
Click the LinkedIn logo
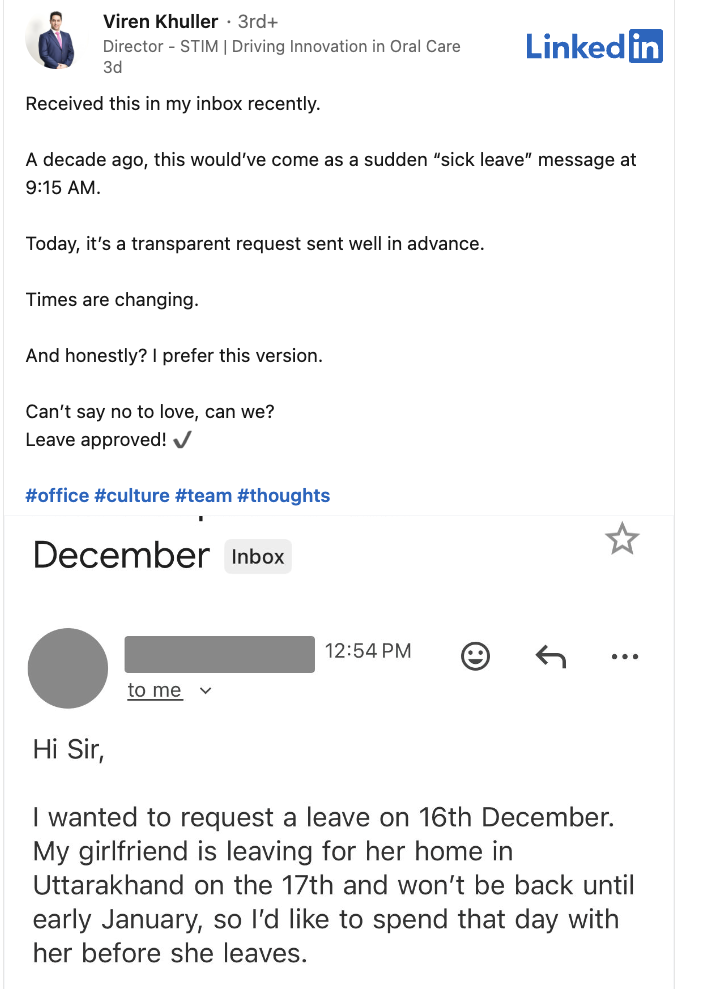(x=594, y=46)
